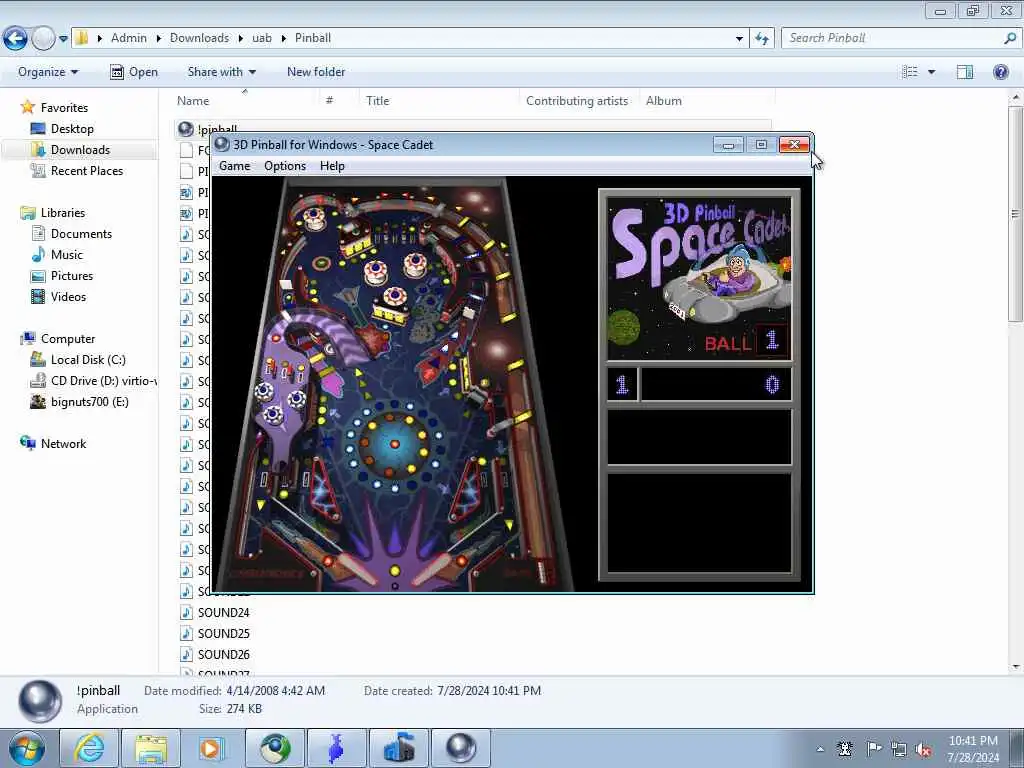
Task: Select Network in the navigation pane
Action: tap(63, 443)
